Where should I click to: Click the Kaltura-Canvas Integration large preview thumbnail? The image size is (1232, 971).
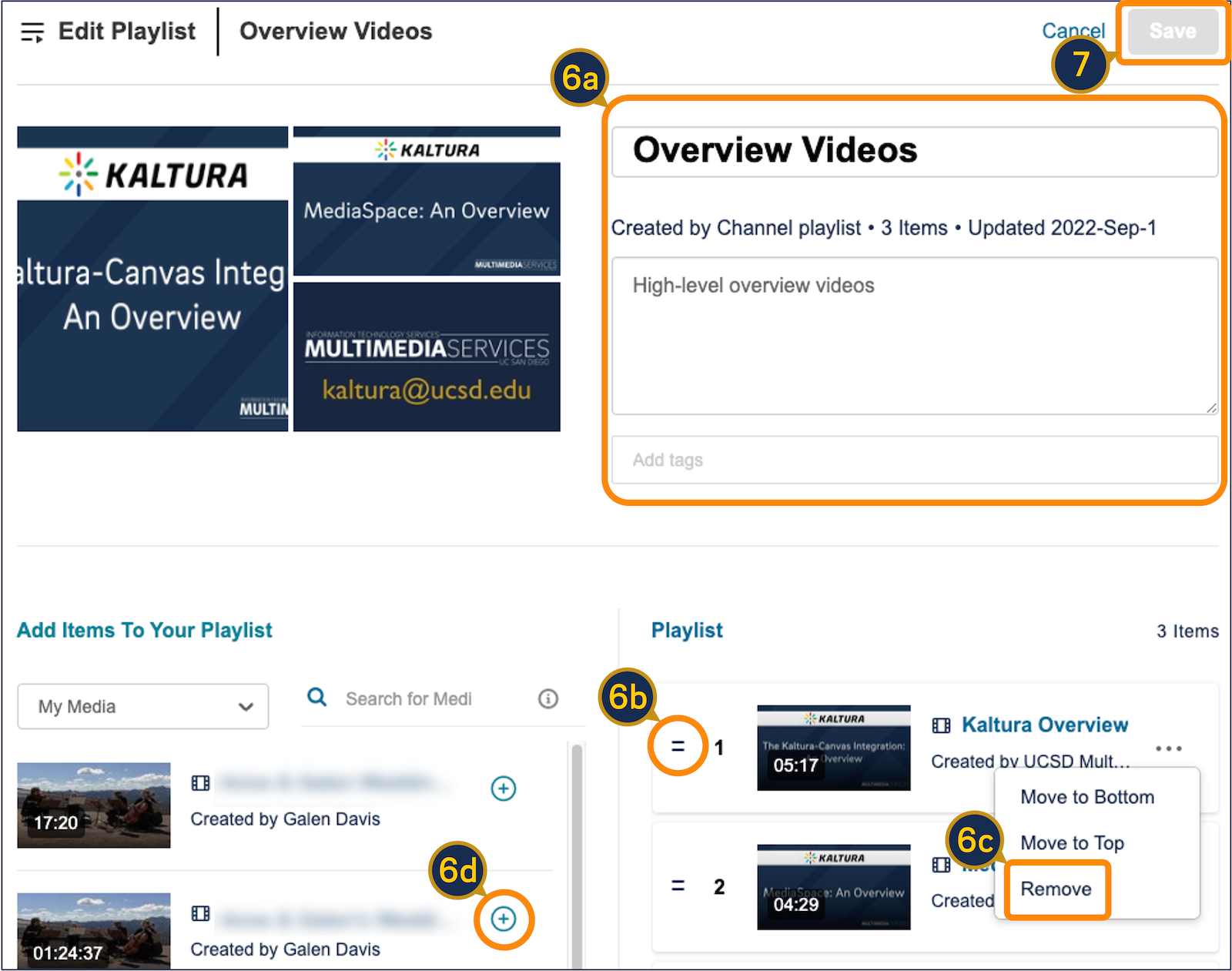(x=152, y=279)
